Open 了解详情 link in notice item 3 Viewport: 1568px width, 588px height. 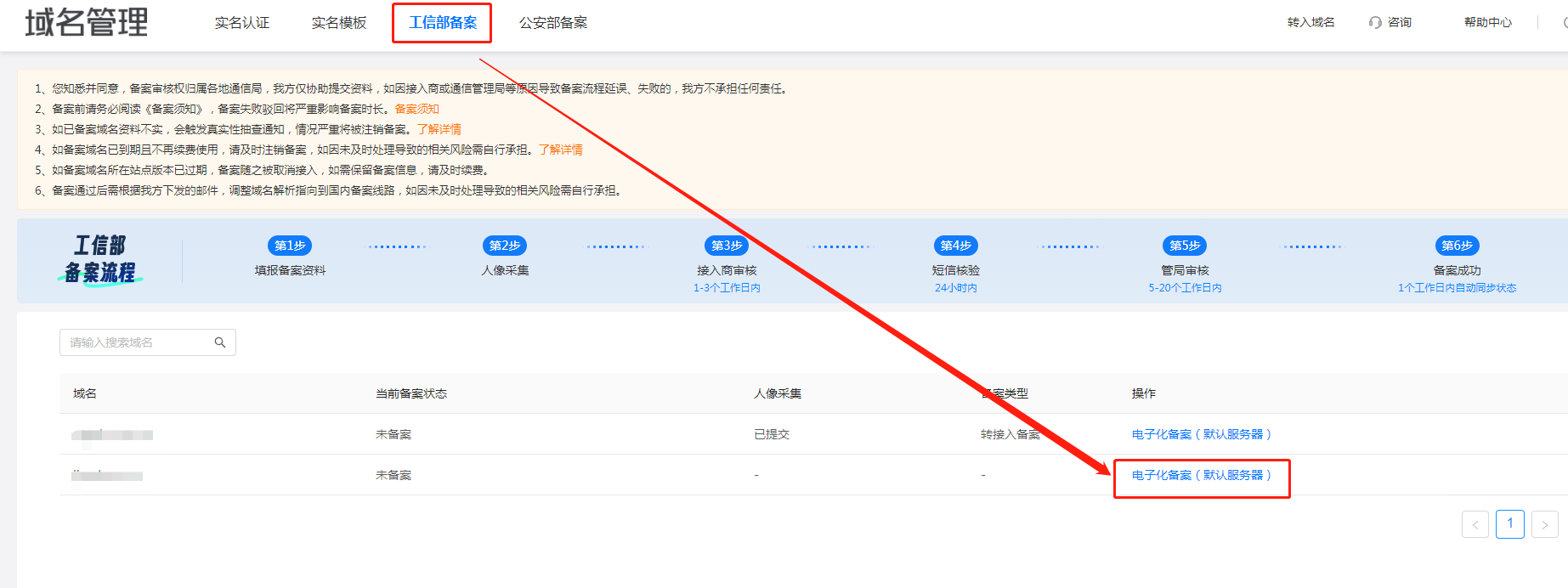(x=439, y=129)
